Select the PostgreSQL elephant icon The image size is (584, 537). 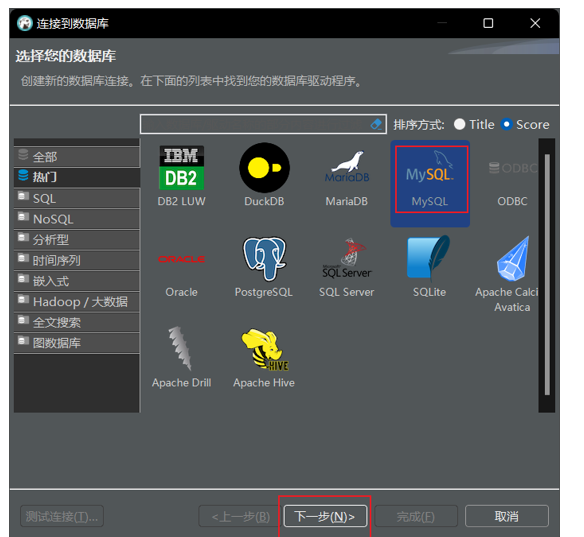click(264, 258)
